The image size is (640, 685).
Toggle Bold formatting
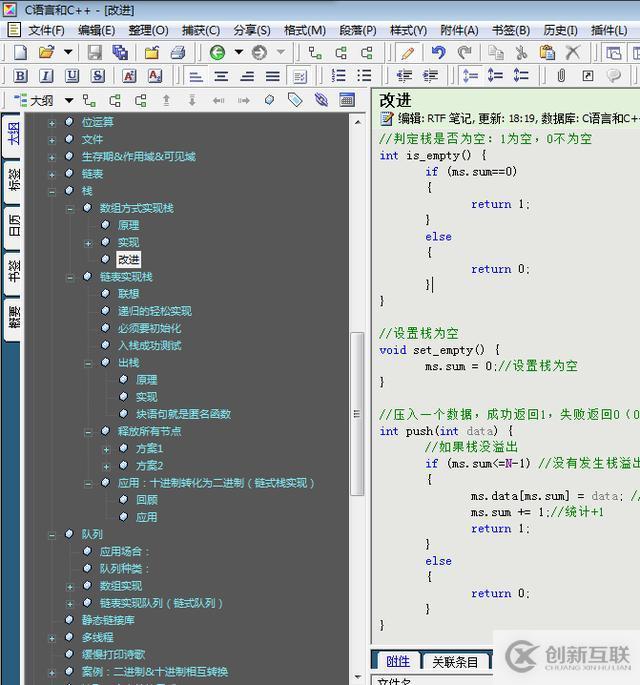20,76
